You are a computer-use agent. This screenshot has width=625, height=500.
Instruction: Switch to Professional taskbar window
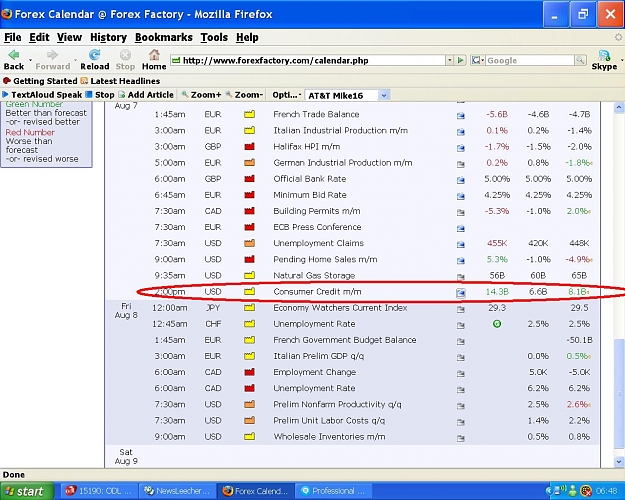[334, 491]
